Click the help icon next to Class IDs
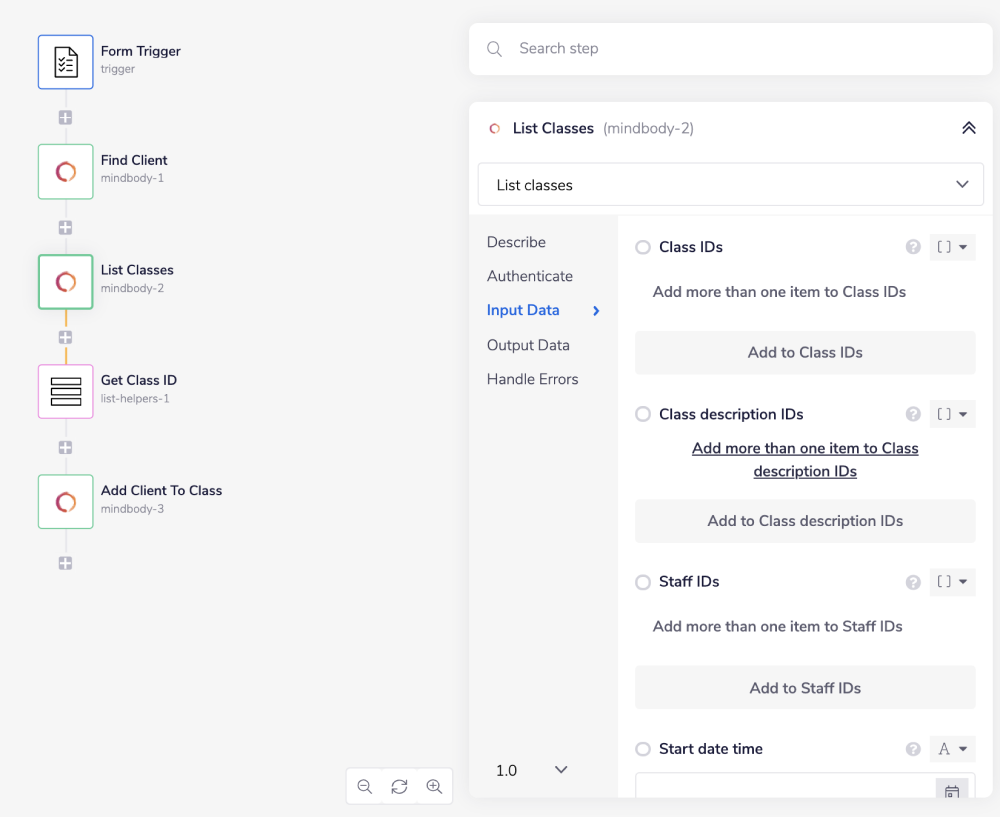This screenshot has width=1000, height=817. [x=913, y=247]
